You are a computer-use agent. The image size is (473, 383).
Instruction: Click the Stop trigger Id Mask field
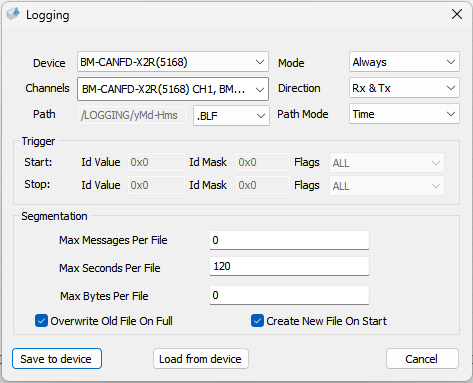[263, 185]
